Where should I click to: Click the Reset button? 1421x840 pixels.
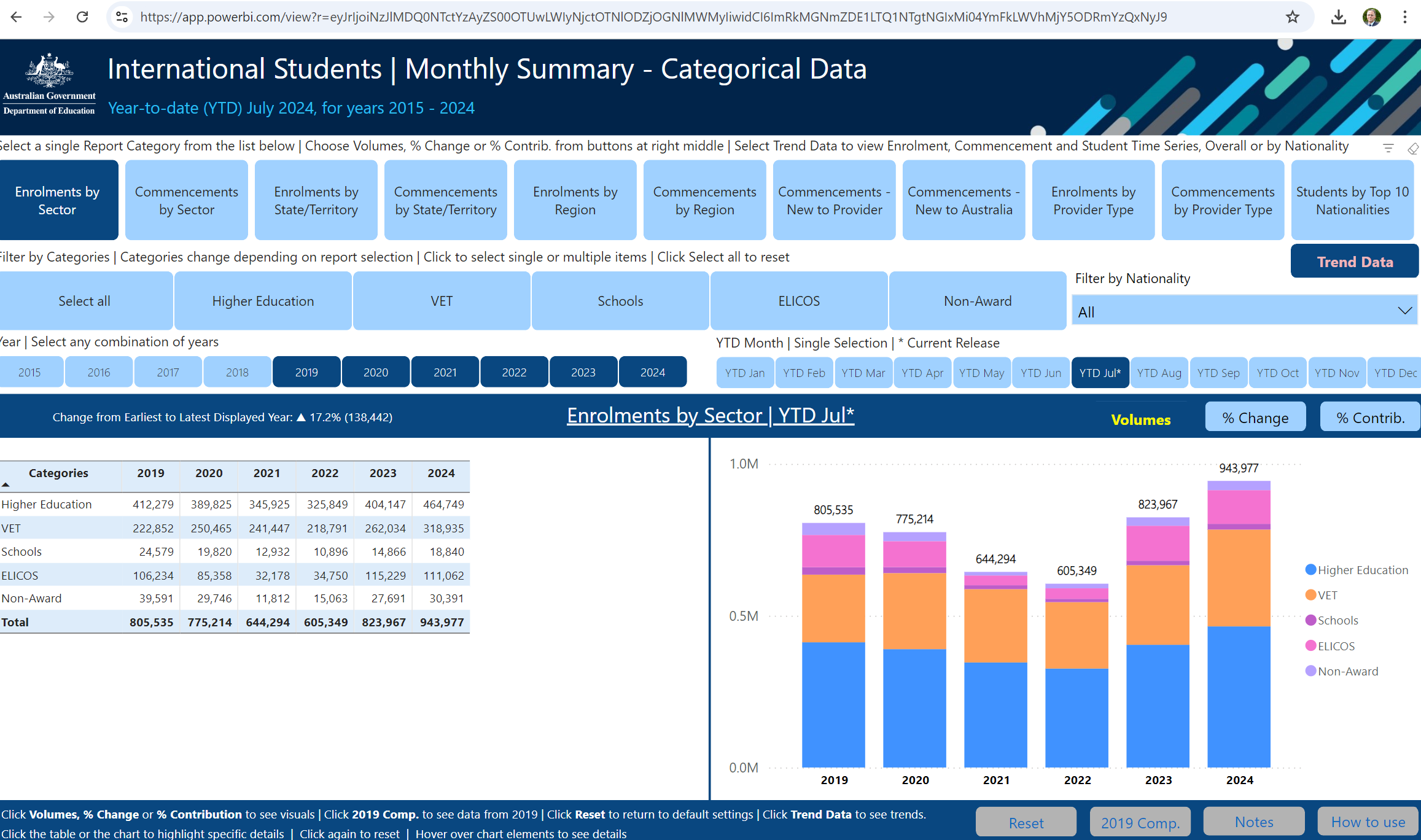click(x=1026, y=823)
